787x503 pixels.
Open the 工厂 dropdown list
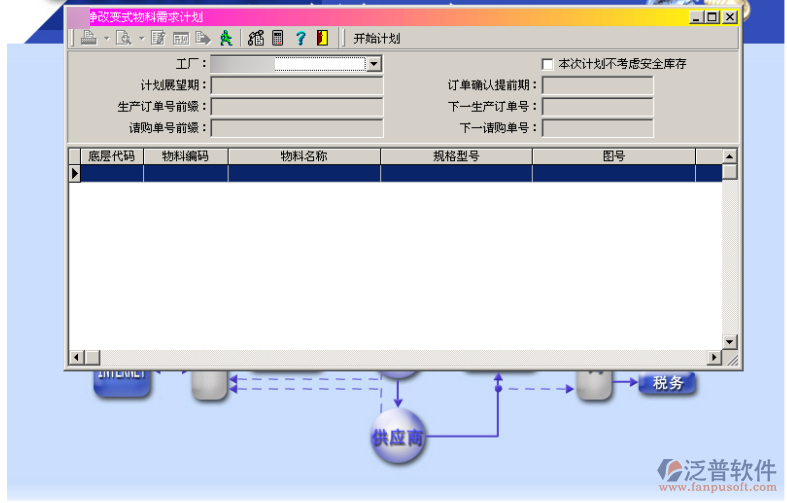tap(374, 64)
